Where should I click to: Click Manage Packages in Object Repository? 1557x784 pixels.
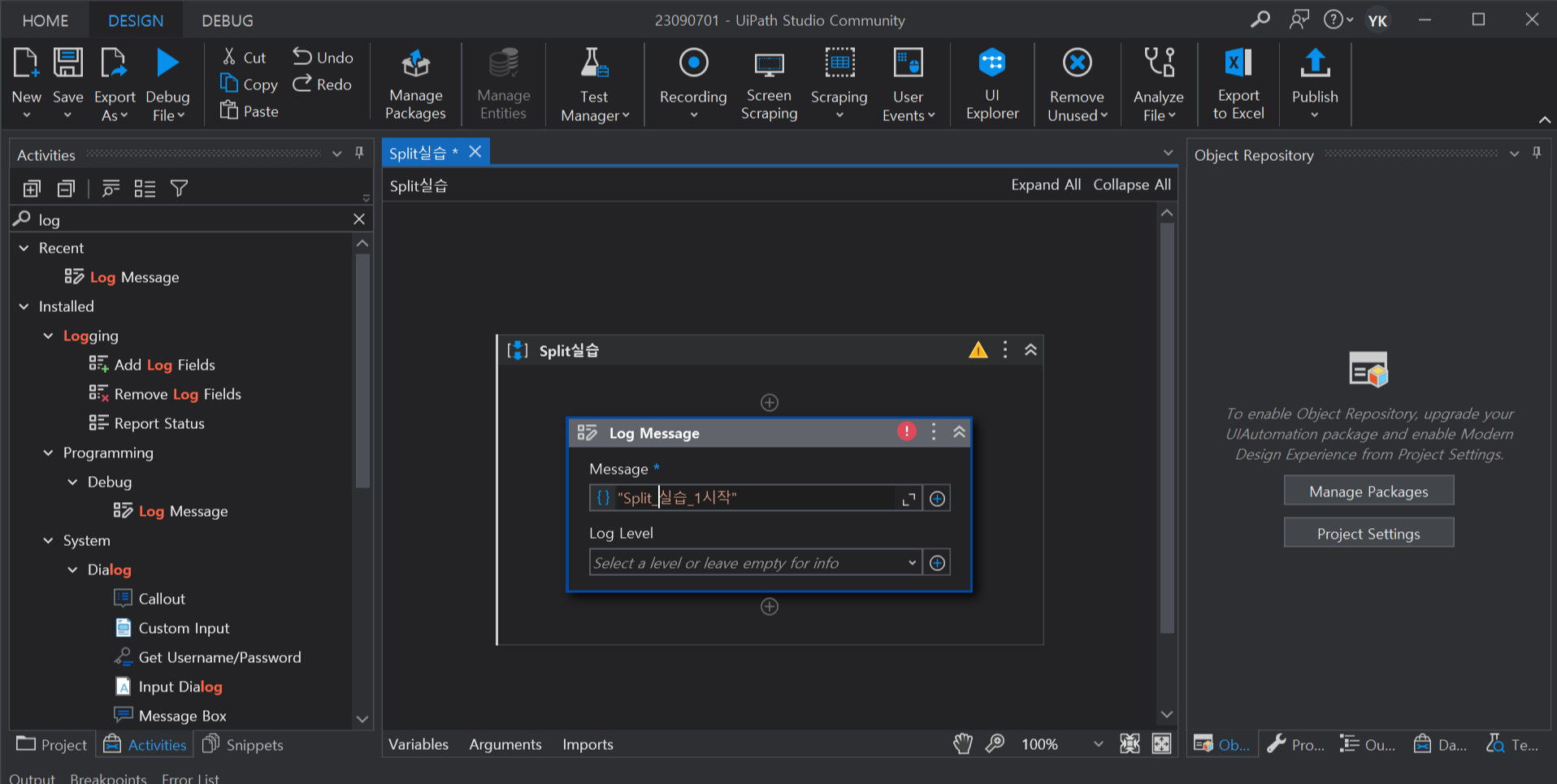[x=1368, y=491]
